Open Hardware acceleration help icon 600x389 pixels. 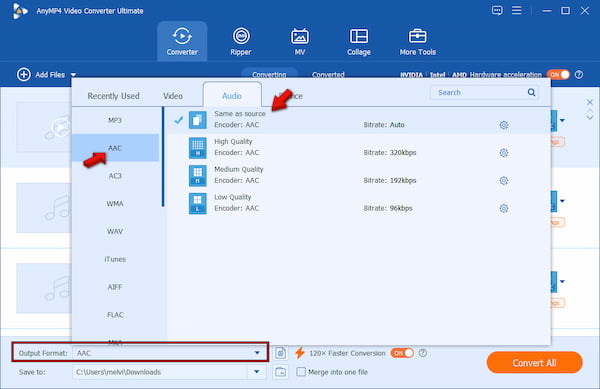pos(579,75)
